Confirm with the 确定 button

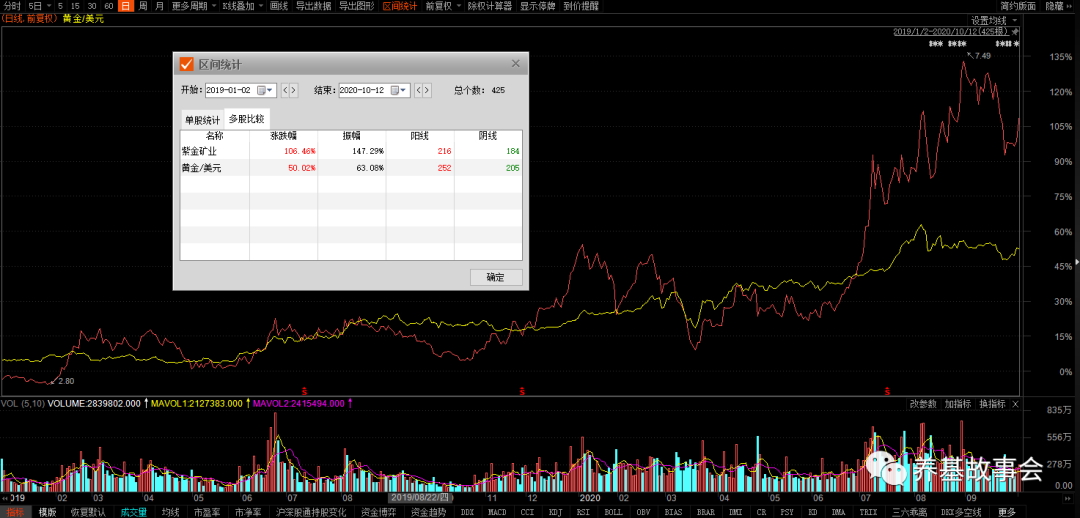click(495, 278)
